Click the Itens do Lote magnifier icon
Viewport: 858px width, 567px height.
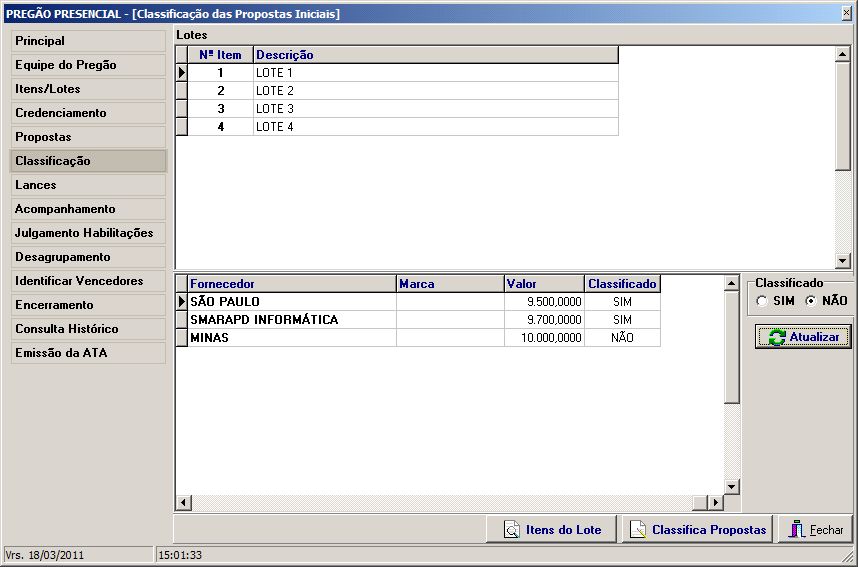[x=512, y=529]
